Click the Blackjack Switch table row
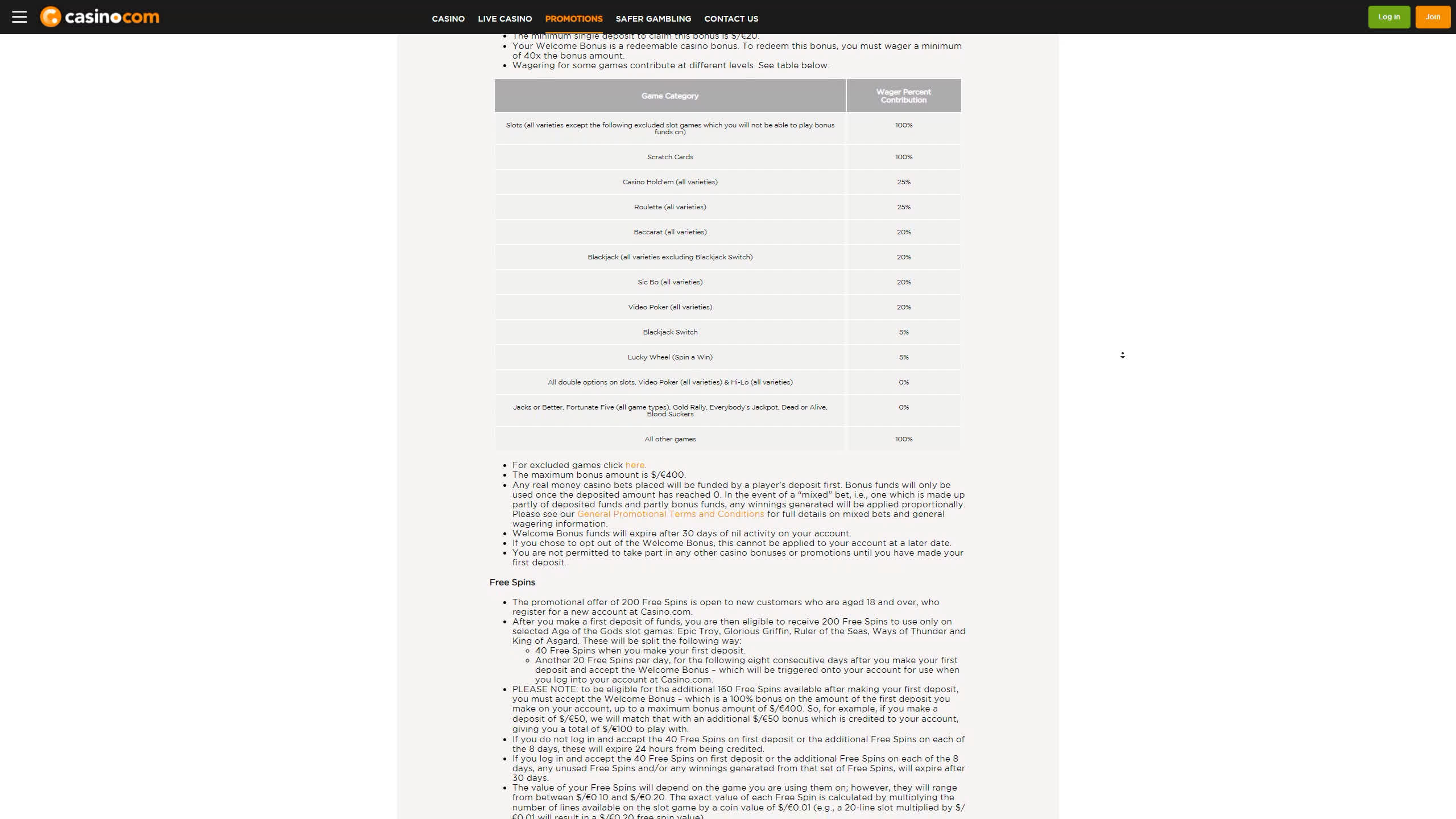 669,332
